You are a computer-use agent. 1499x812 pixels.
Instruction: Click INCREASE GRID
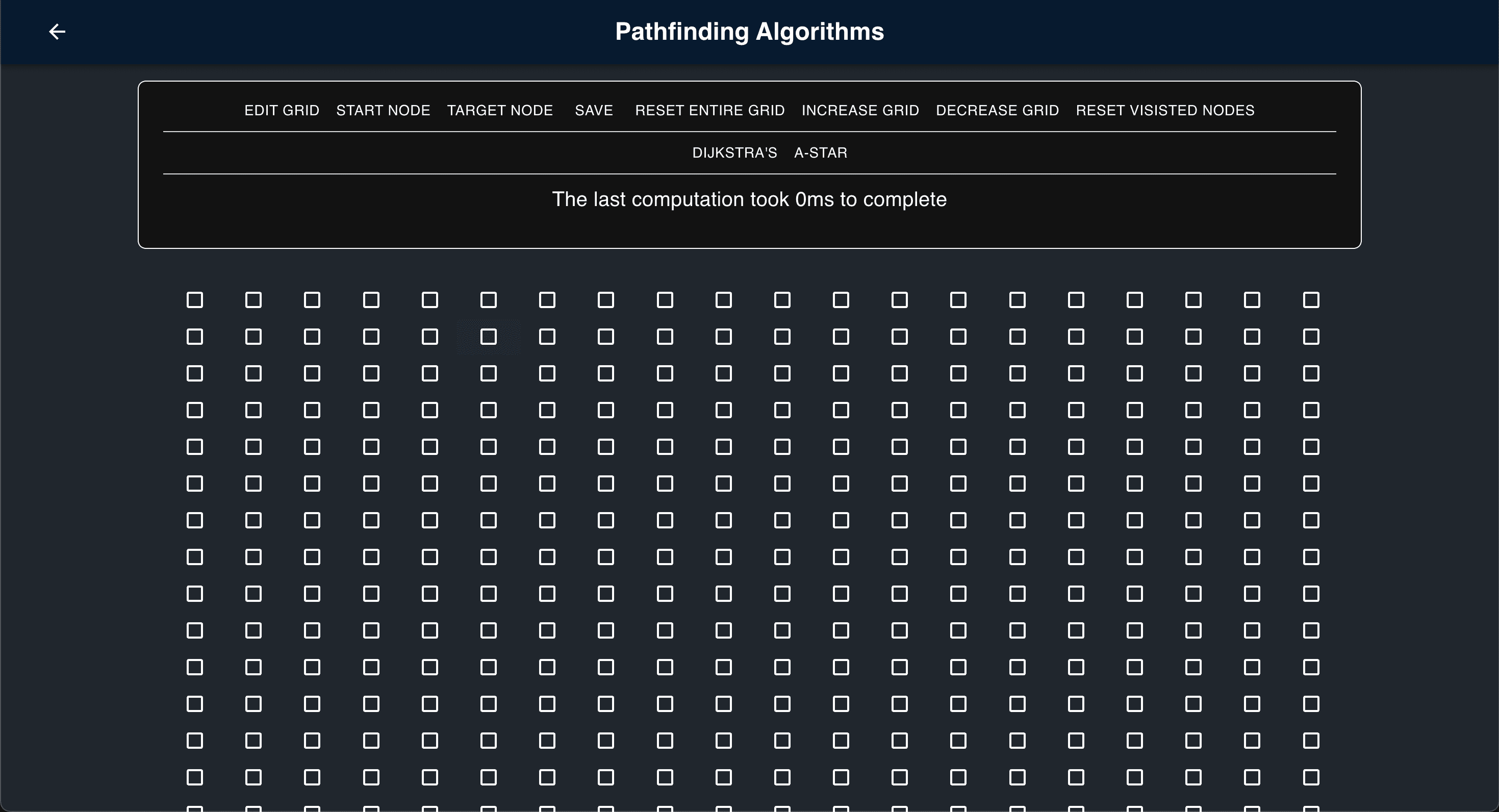pos(860,111)
